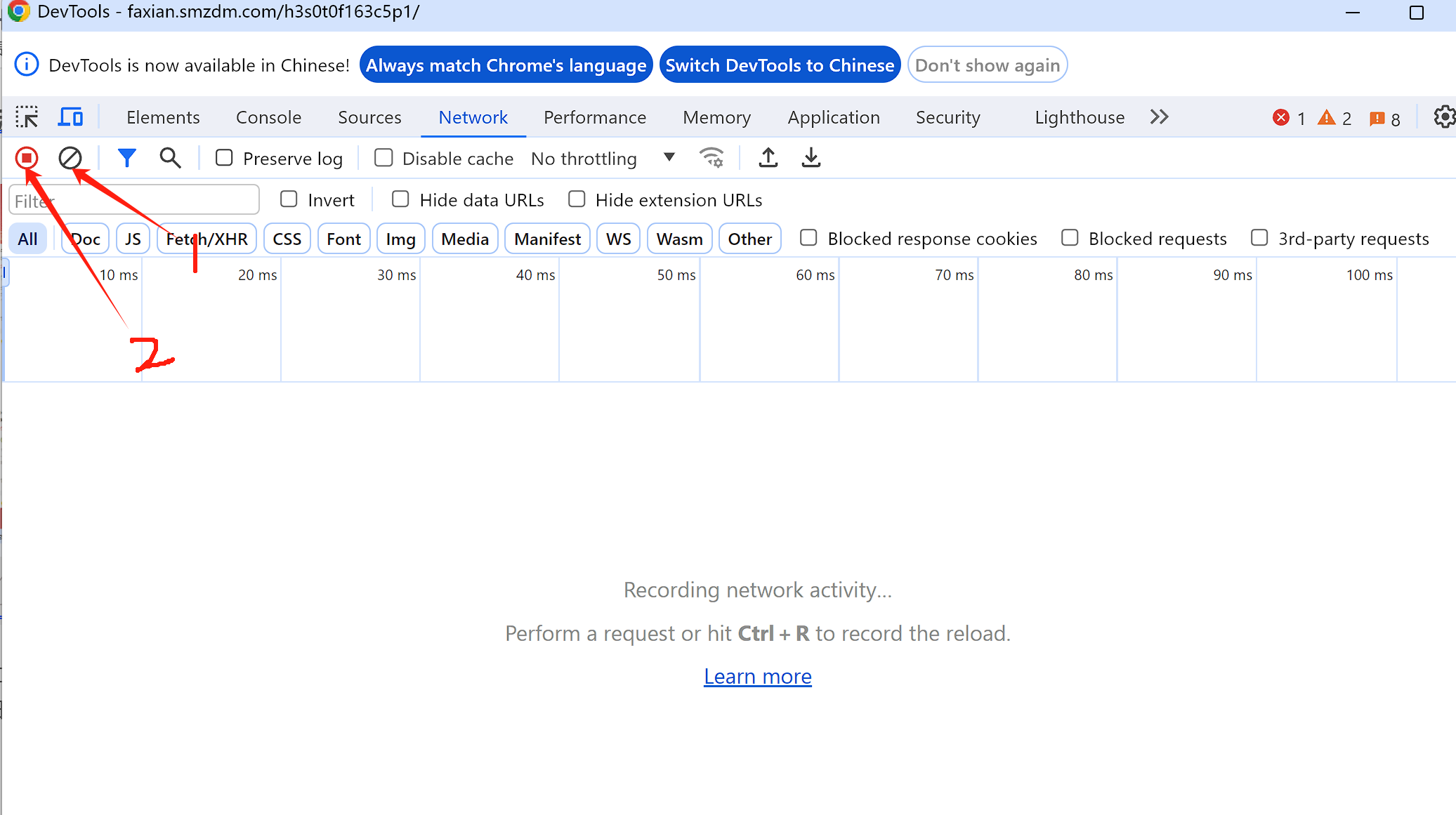Check the Invert filter option
This screenshot has width=1456, height=815.
(x=289, y=199)
